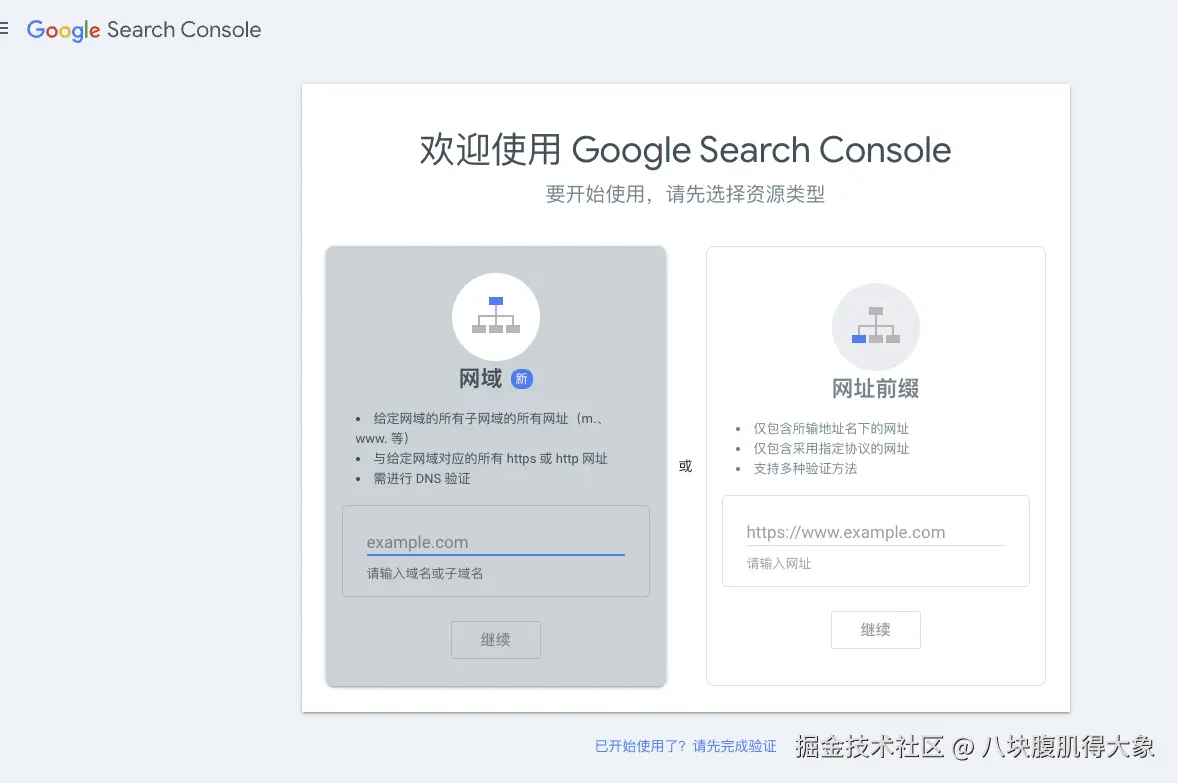Select the 网域 card heading
This screenshot has height=783, width=1178.
pyautogui.click(x=480, y=379)
